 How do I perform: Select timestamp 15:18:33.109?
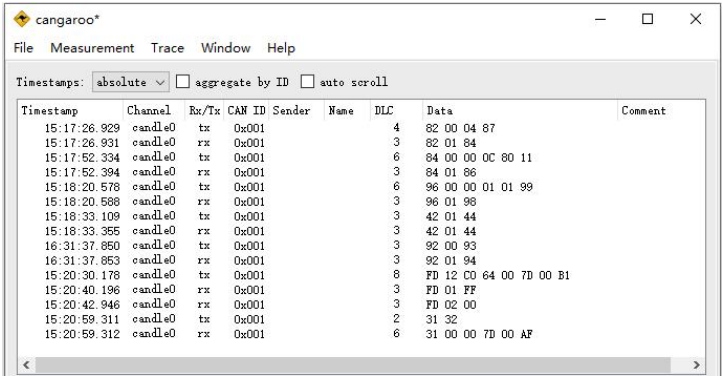(x=82, y=217)
